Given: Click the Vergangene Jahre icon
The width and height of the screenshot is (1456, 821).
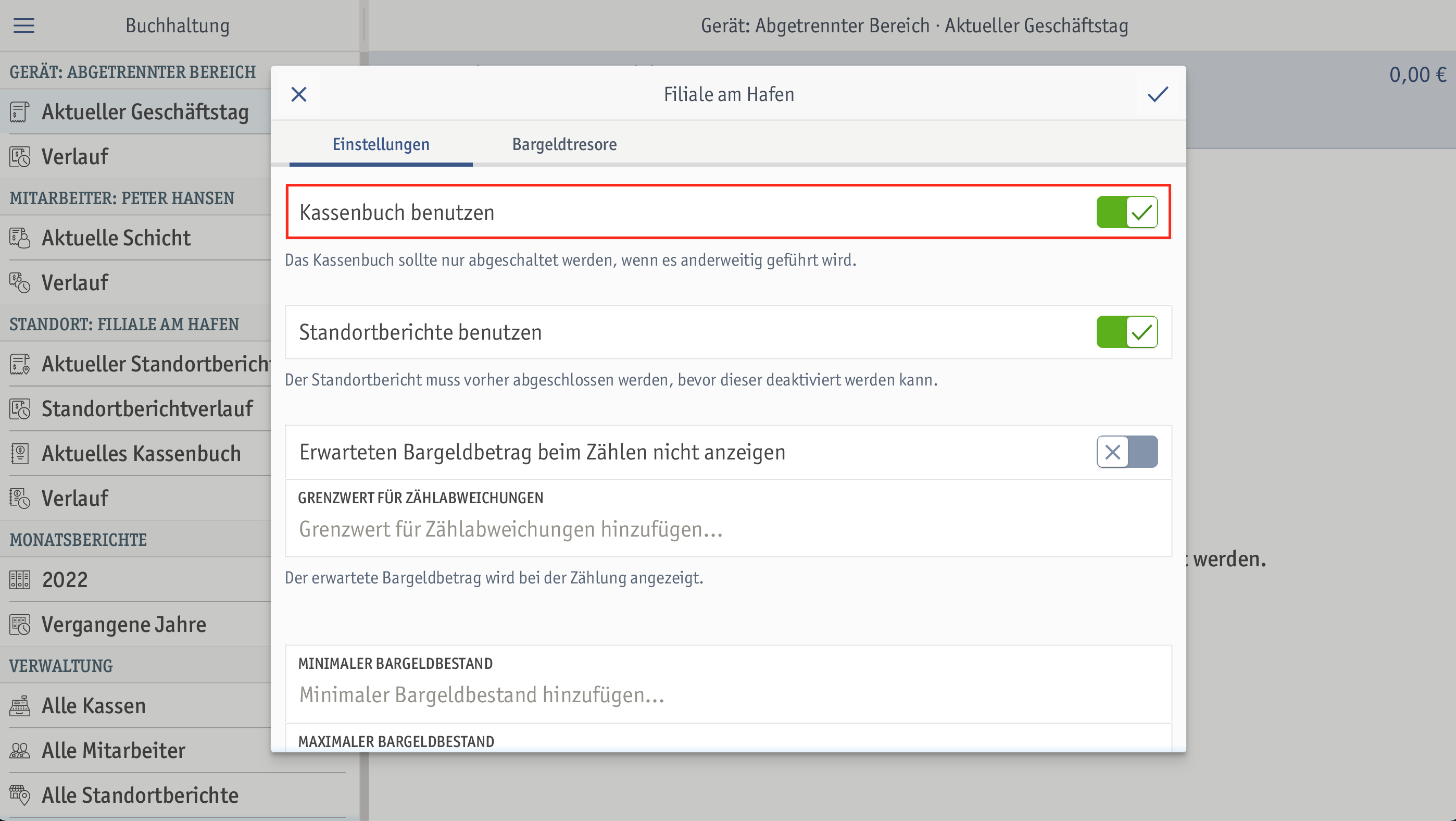Looking at the screenshot, I should 19,624.
